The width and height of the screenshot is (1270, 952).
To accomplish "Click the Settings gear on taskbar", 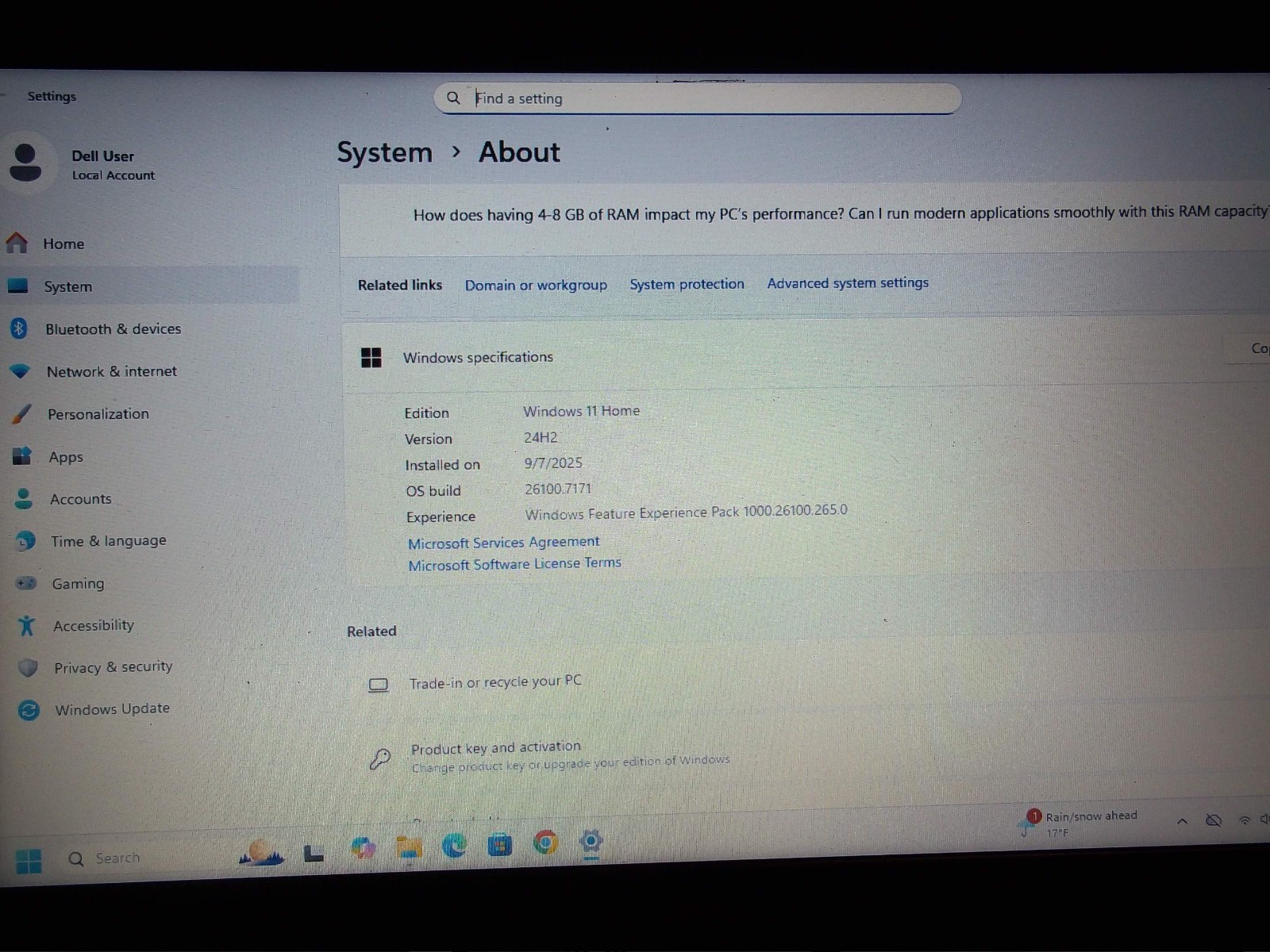I will click(x=591, y=841).
